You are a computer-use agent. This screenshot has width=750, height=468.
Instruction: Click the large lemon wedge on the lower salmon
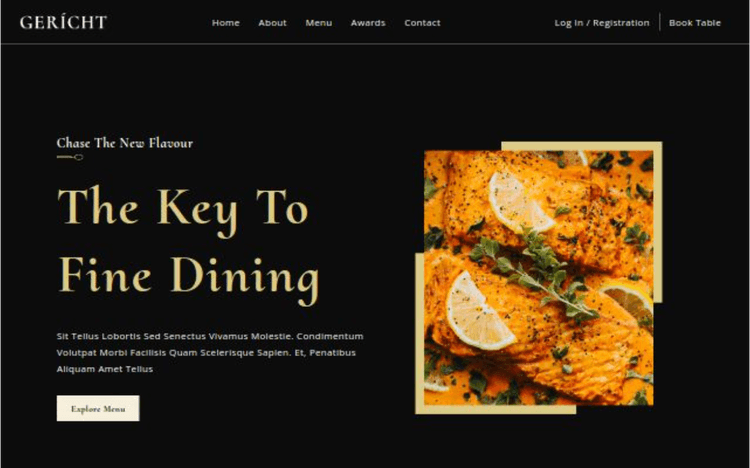coord(478,312)
